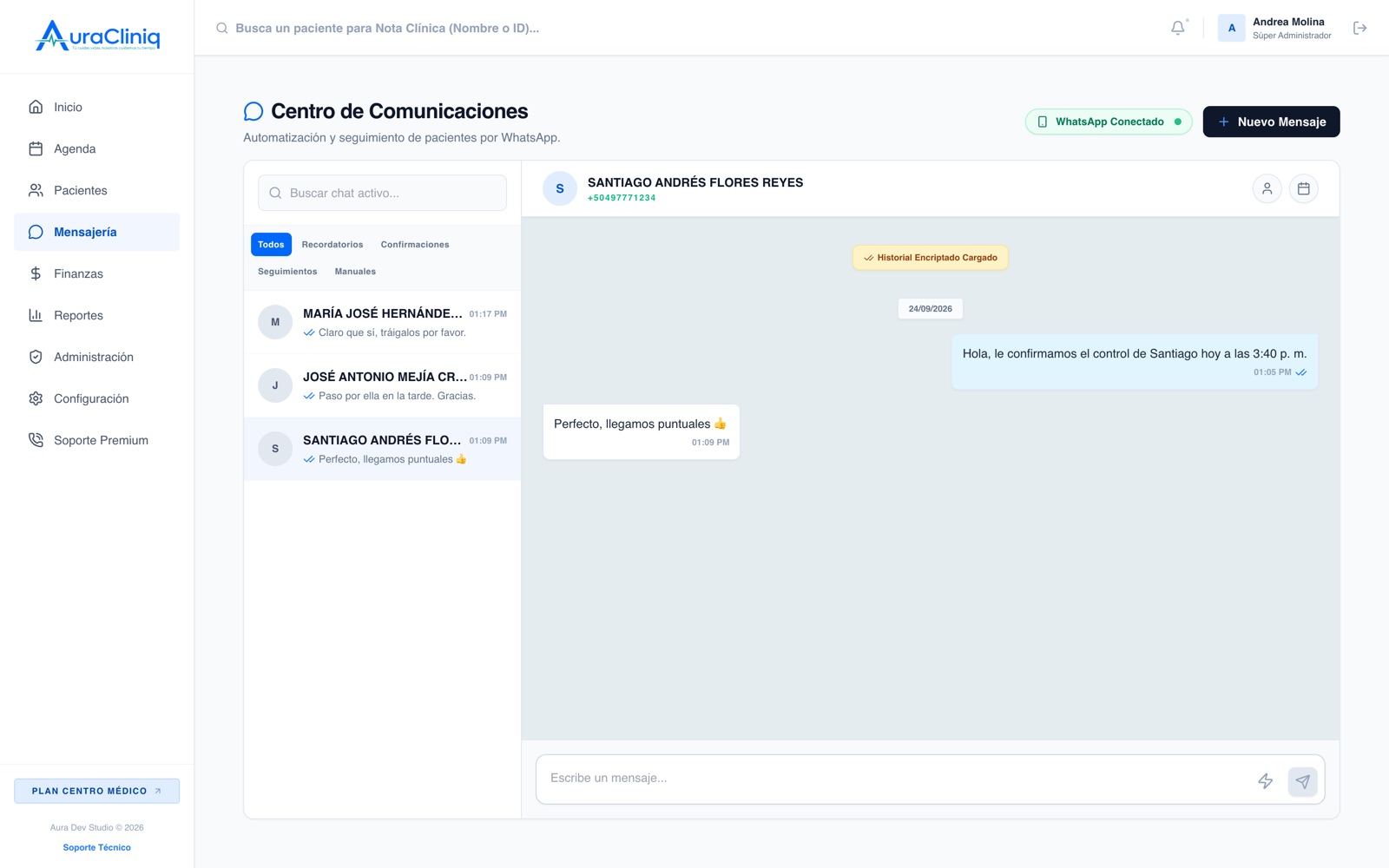Open María José Hernández chat
The image size is (1389, 868).
point(382,322)
